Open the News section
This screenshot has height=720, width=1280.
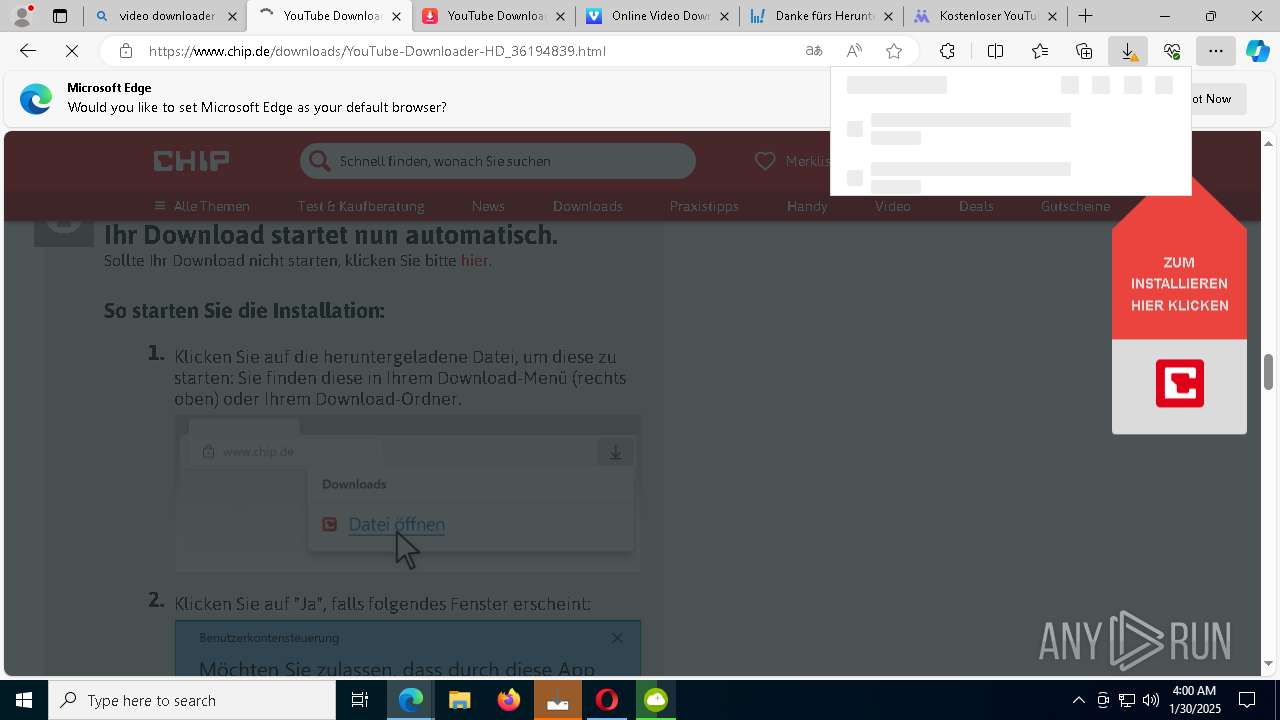pyautogui.click(x=488, y=206)
